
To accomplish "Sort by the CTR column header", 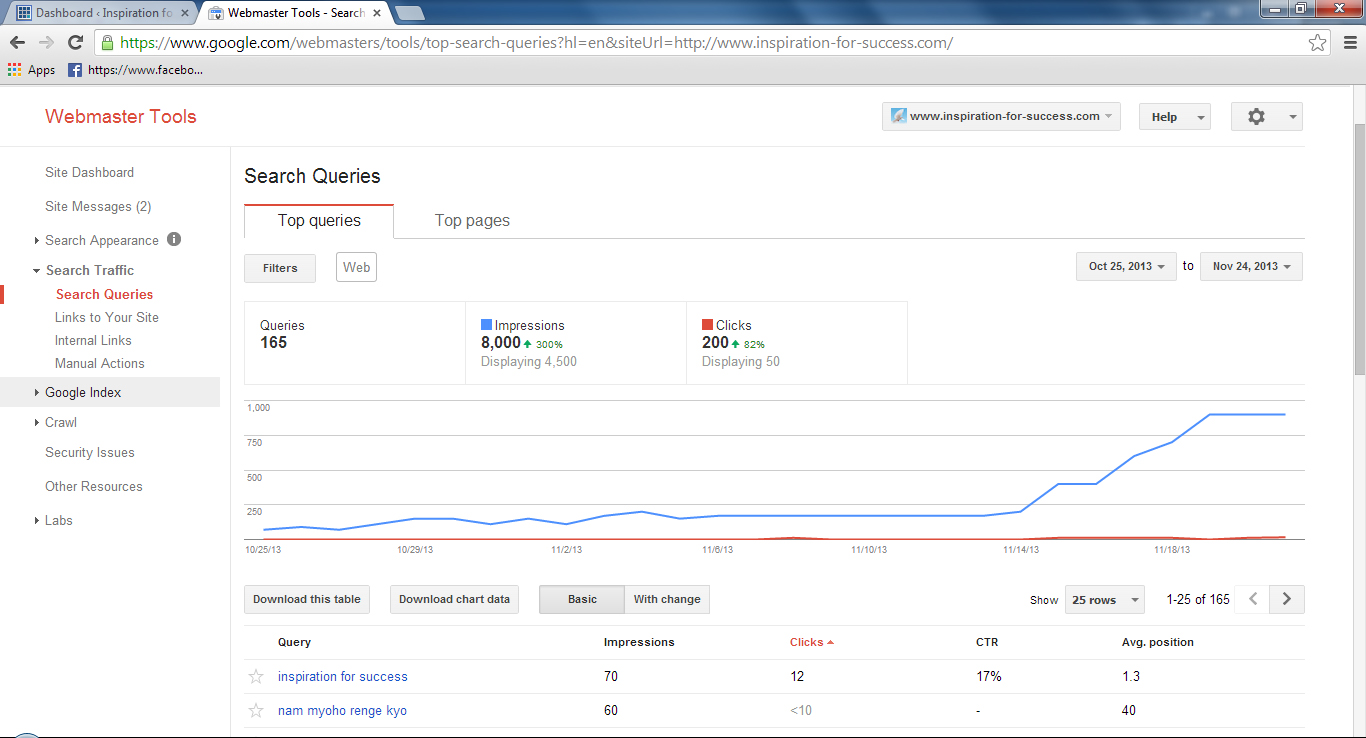I will point(987,642).
